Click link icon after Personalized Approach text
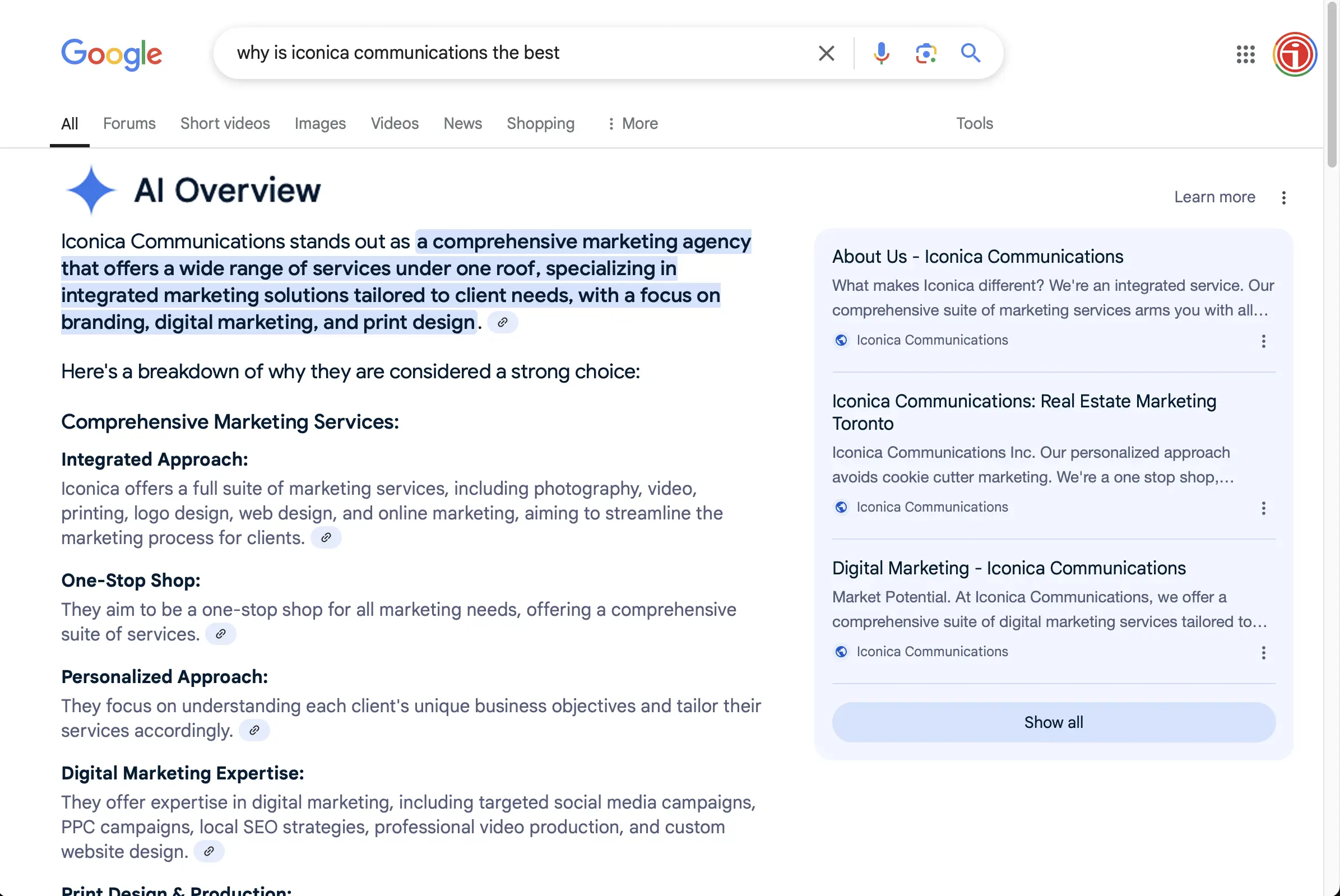Viewport: 1340px width, 896px height. tap(254, 730)
